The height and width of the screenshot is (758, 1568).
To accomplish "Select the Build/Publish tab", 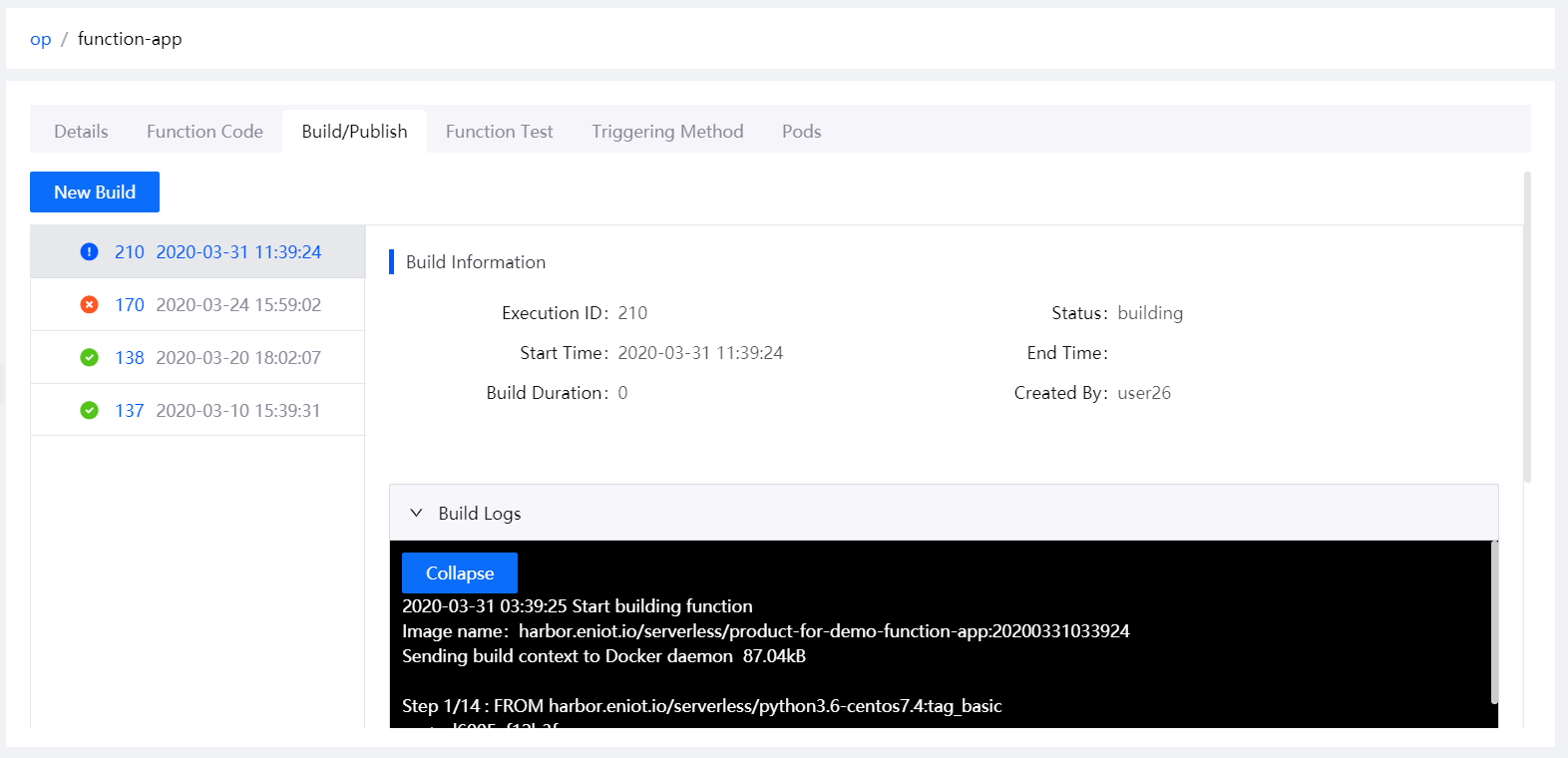I will pos(354,132).
